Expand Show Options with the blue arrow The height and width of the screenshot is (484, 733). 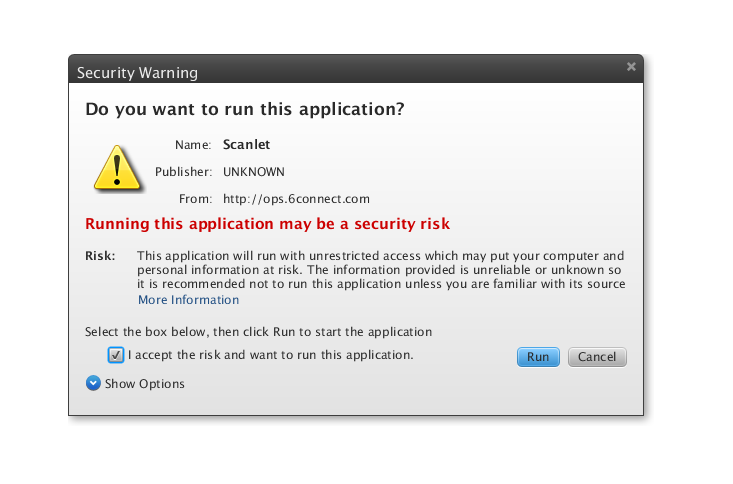pyautogui.click(x=93, y=383)
